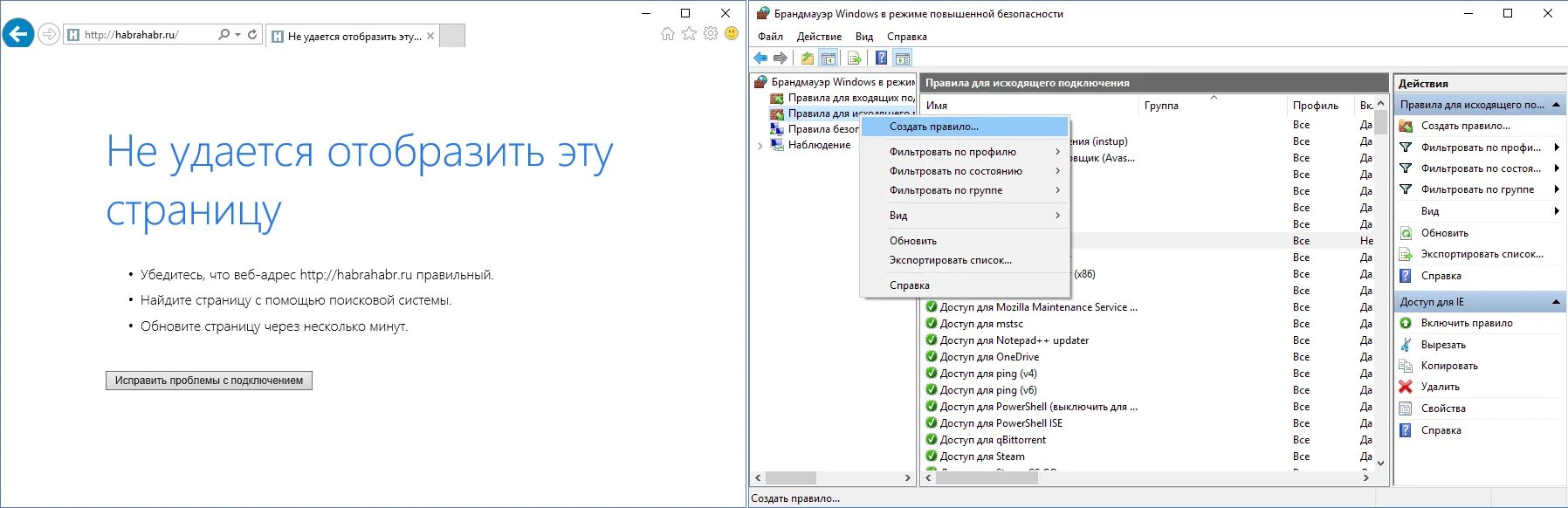Click the blue Help toolbar icon
1568x508 pixels.
[881, 58]
